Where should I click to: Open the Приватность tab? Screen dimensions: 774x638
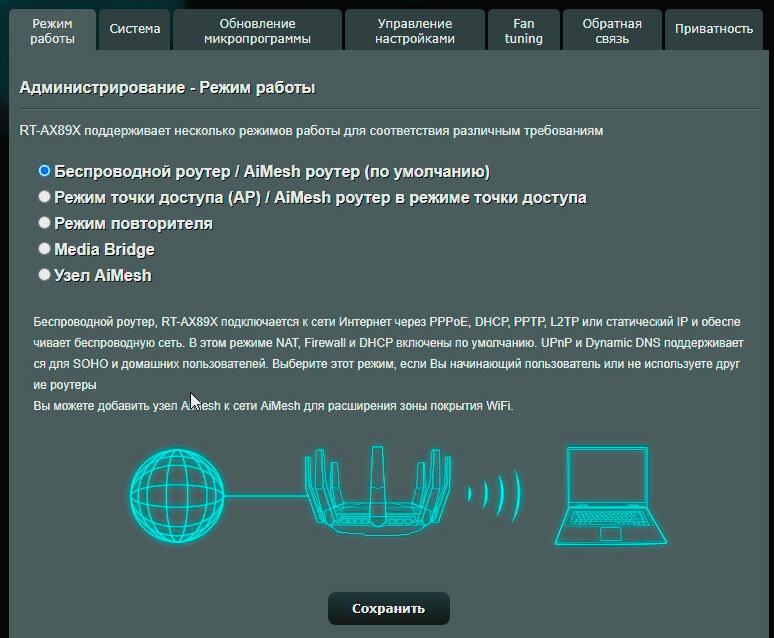[714, 29]
